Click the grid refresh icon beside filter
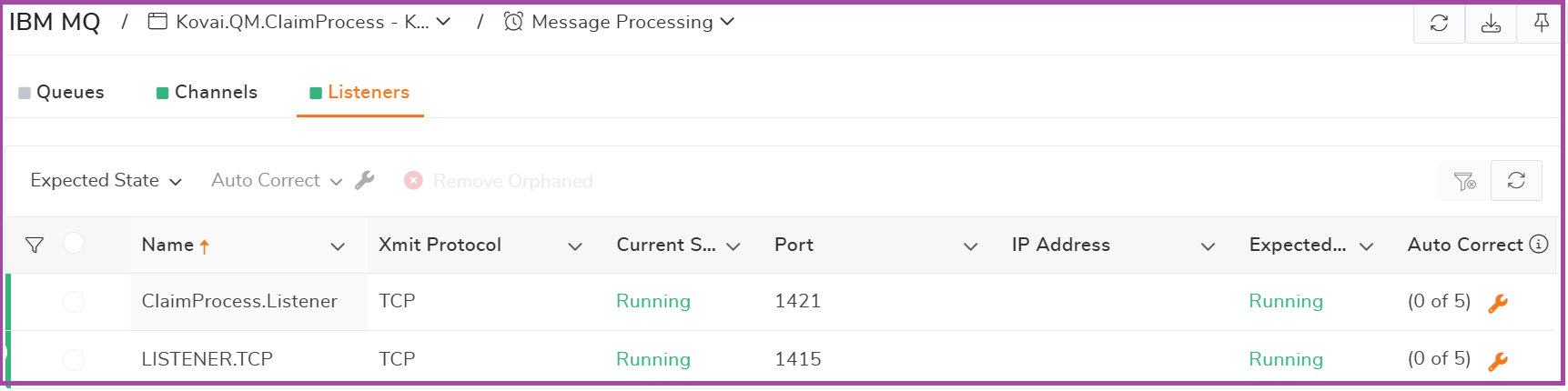The width and height of the screenshot is (1568, 391). [1516, 180]
